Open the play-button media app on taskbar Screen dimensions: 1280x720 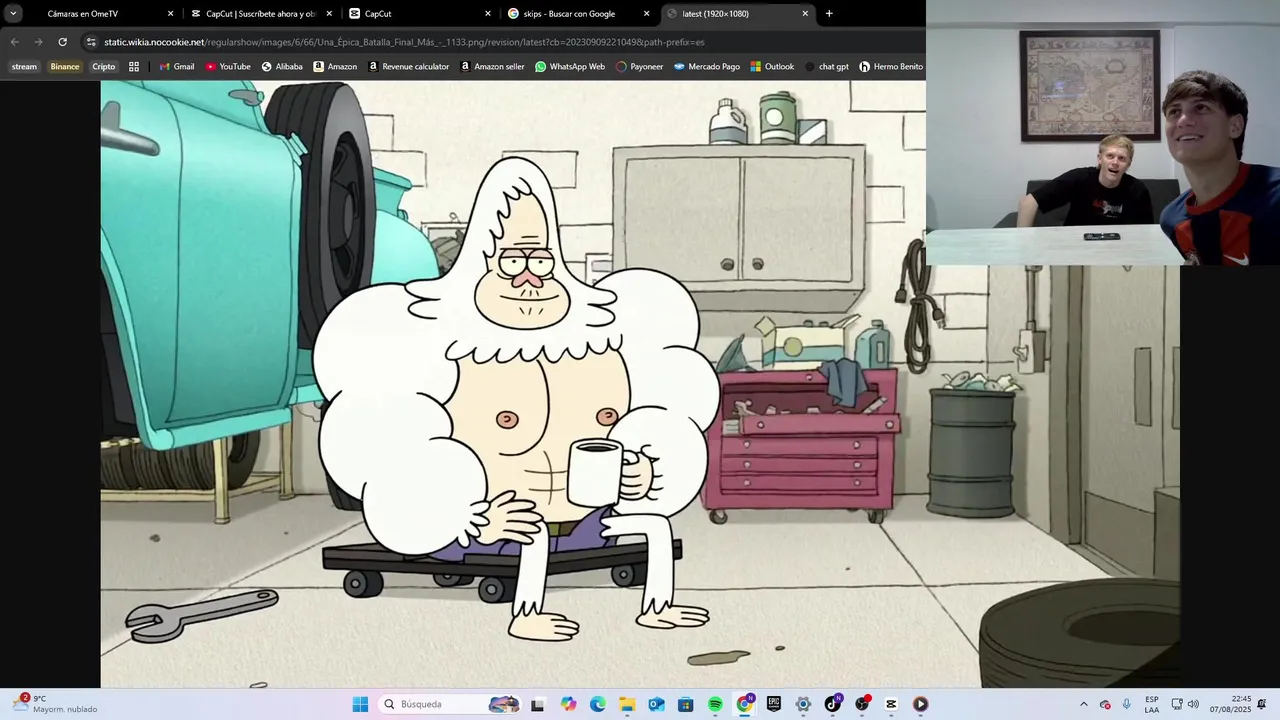click(x=920, y=704)
